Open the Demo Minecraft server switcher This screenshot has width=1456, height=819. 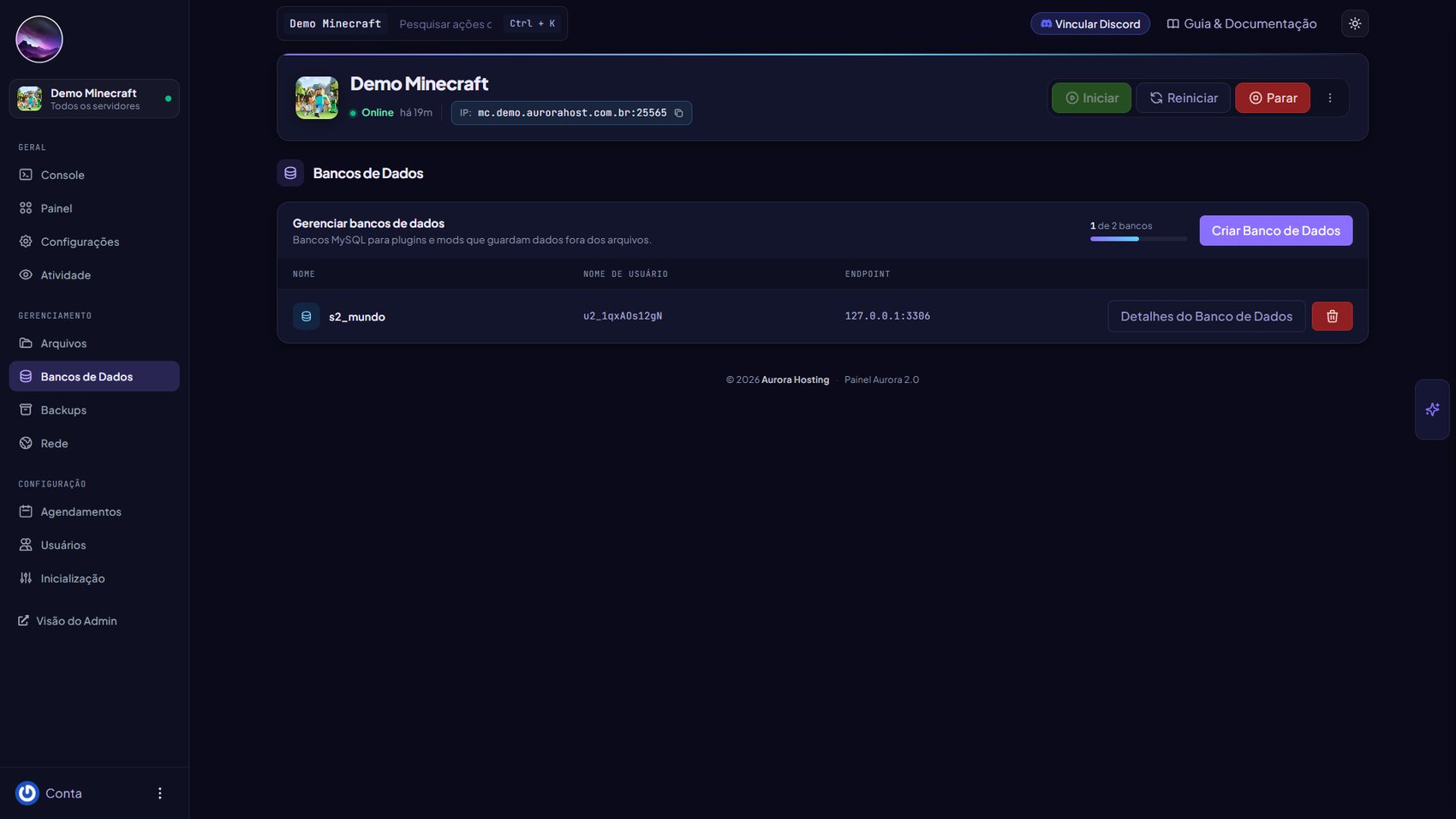94,99
